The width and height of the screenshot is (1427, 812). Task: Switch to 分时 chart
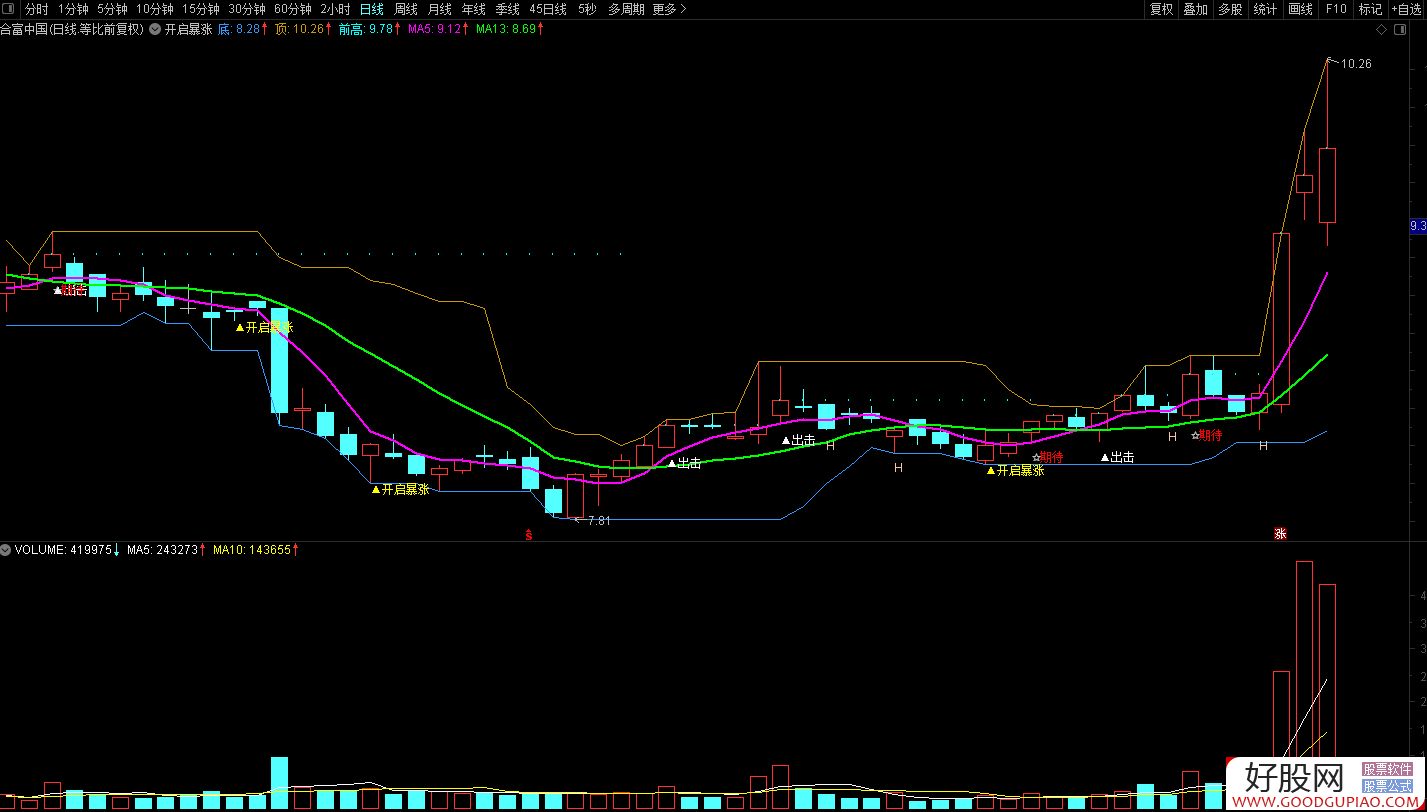[x=36, y=9]
